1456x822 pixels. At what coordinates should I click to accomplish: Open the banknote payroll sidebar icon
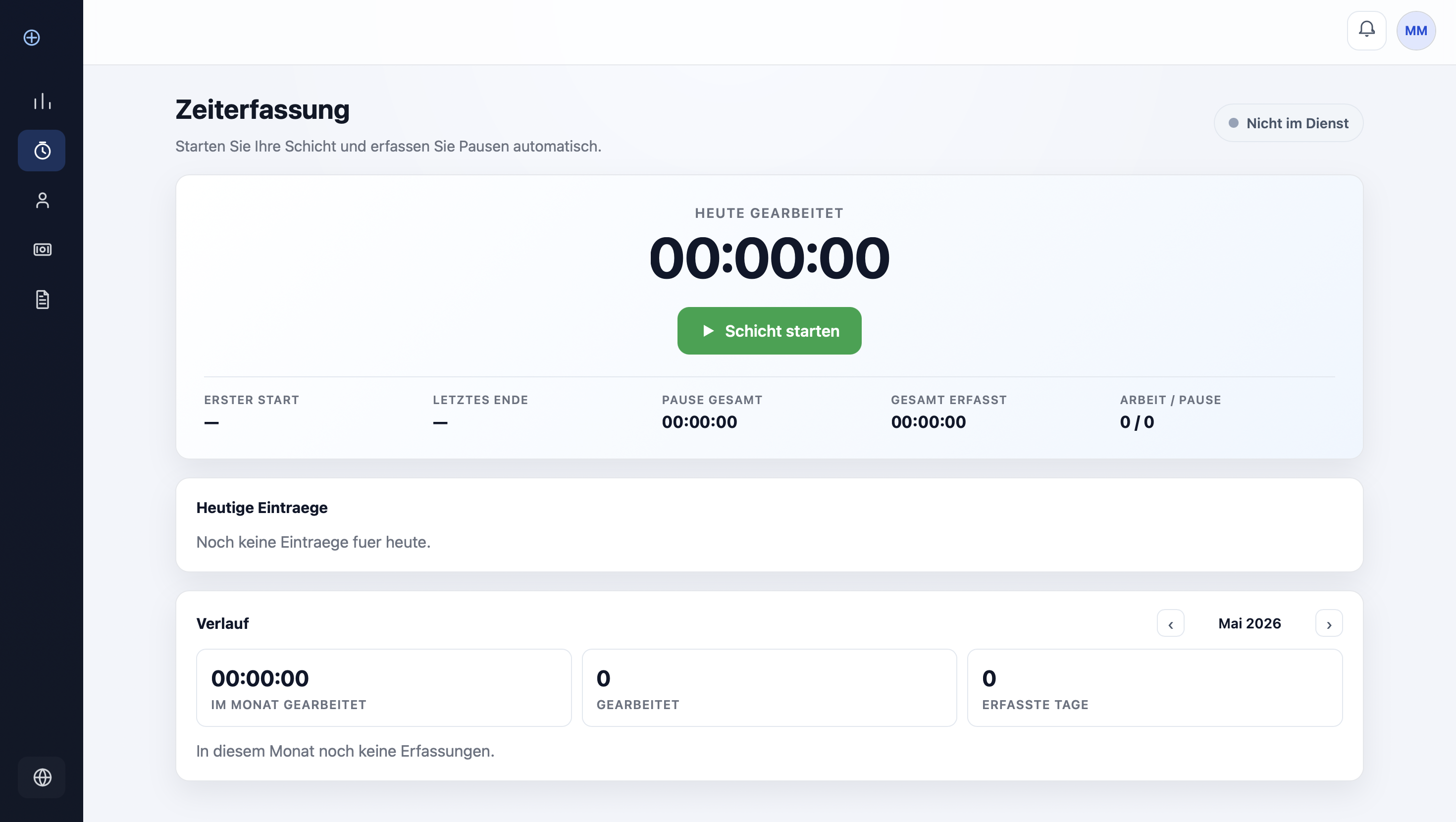point(42,249)
